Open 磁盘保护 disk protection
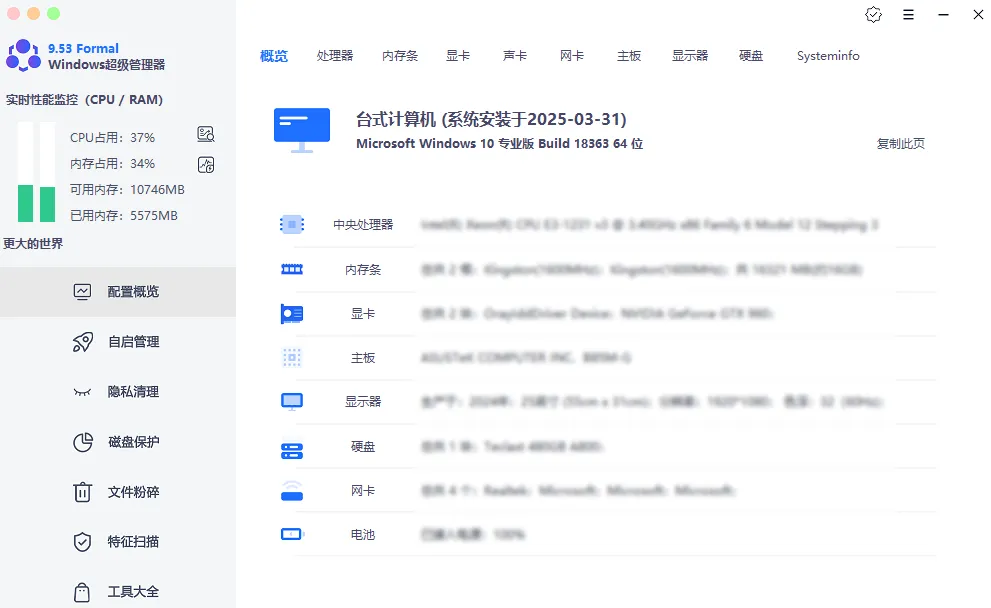Image resolution: width=991 pixels, height=608 pixels. click(x=118, y=442)
